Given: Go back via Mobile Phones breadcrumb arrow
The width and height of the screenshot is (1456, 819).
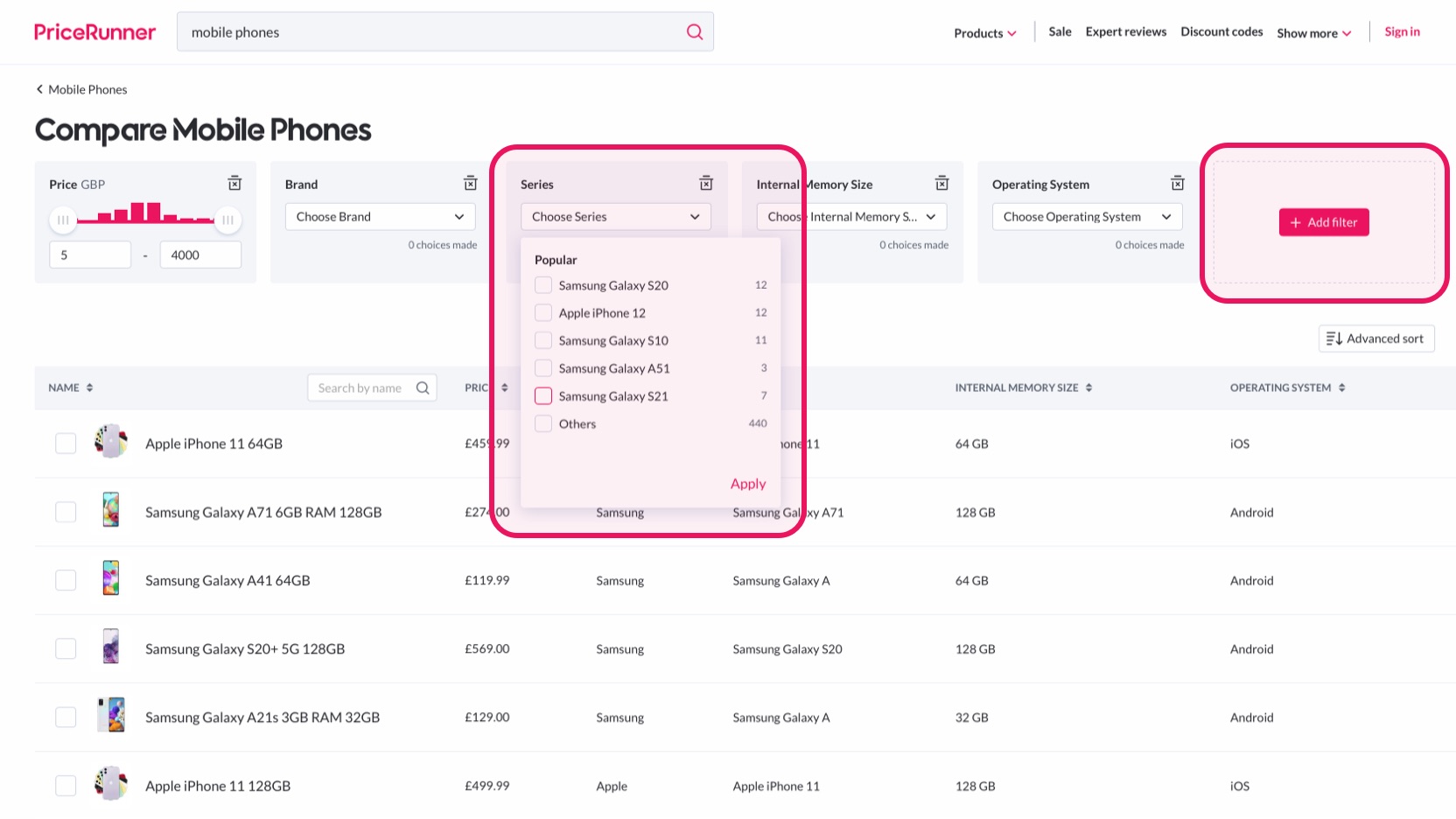Looking at the screenshot, I should pos(39,89).
